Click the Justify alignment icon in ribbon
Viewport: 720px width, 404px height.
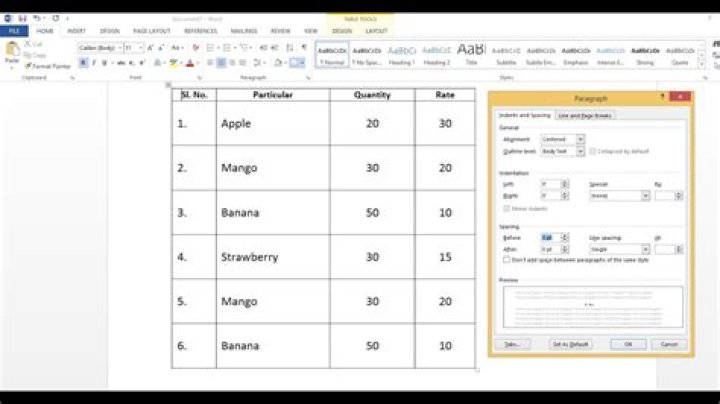[243, 62]
